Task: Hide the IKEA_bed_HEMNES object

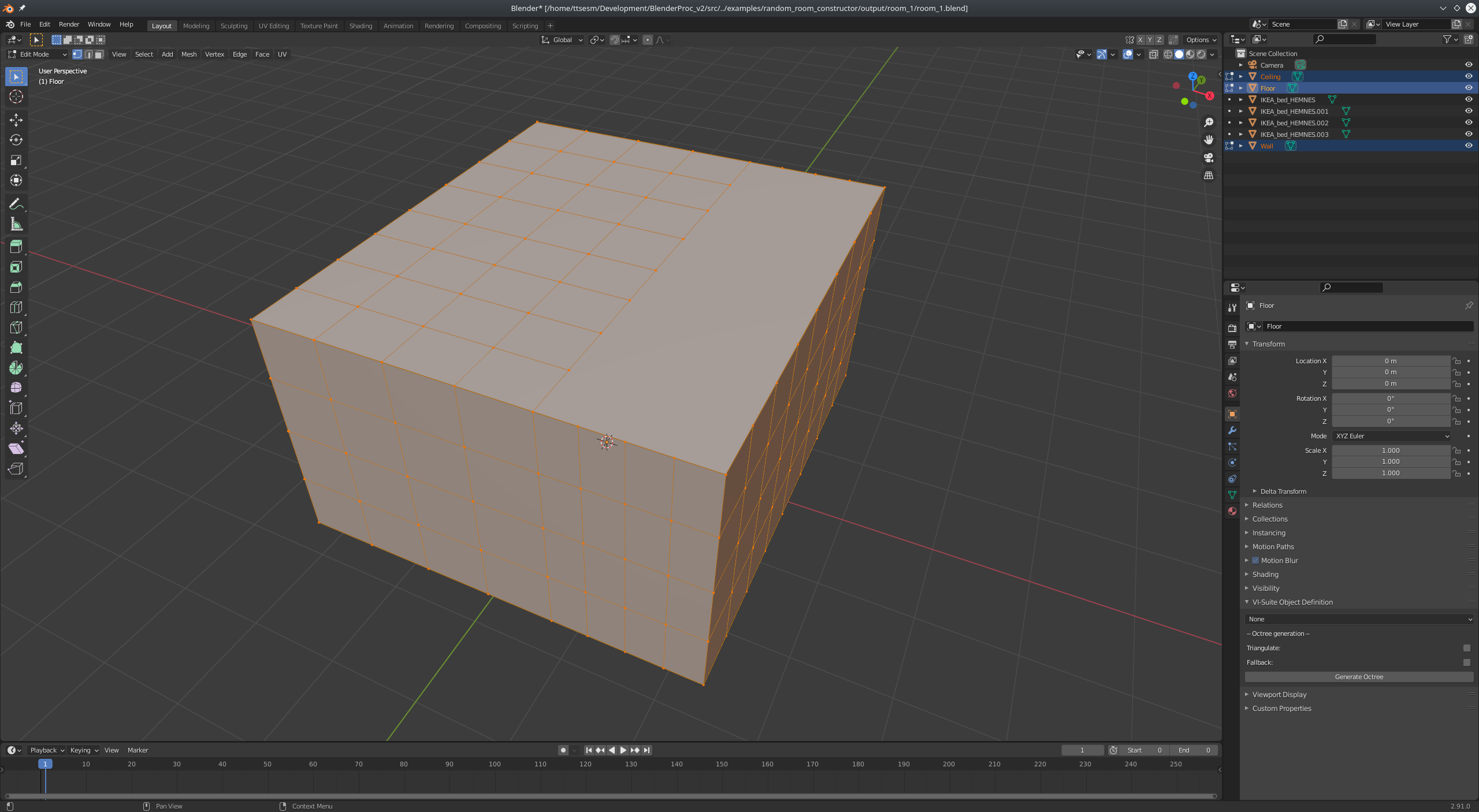Action: (x=1468, y=99)
